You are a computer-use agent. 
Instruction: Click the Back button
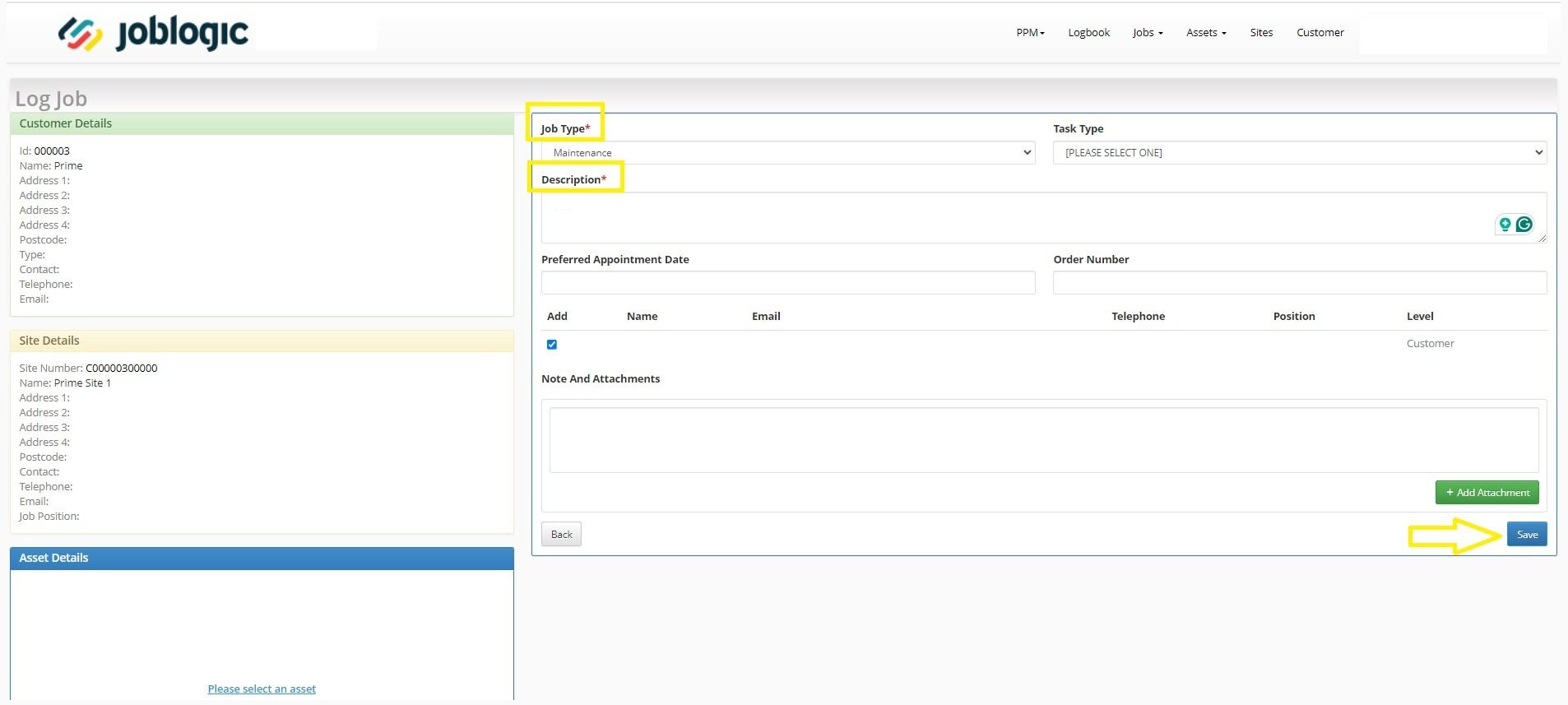point(562,534)
